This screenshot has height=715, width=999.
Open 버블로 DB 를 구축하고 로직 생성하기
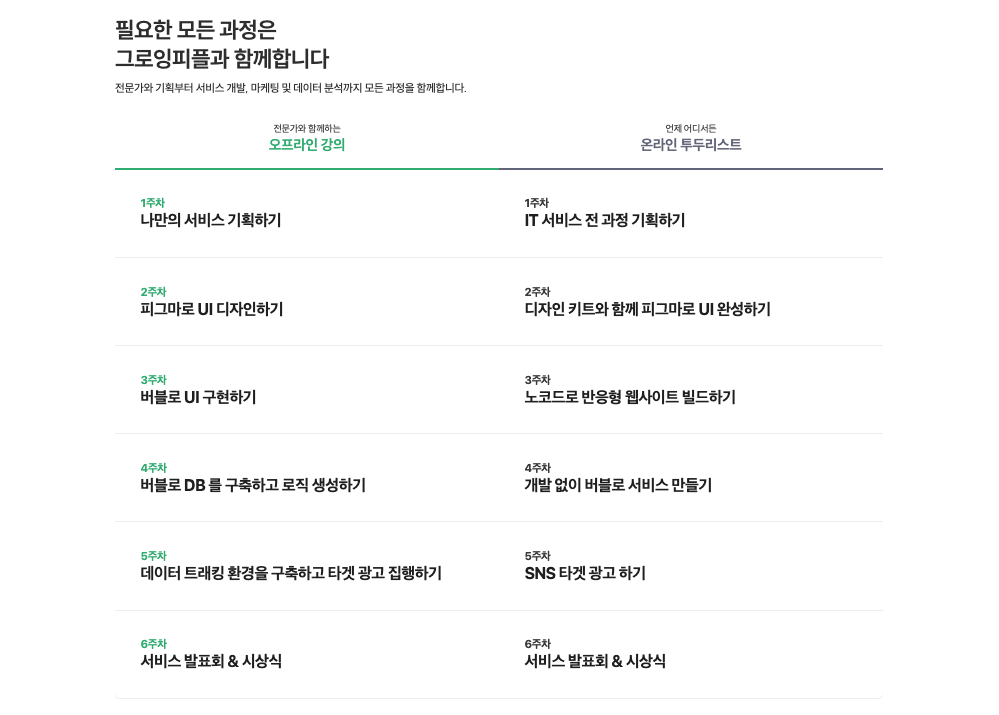[x=253, y=486]
